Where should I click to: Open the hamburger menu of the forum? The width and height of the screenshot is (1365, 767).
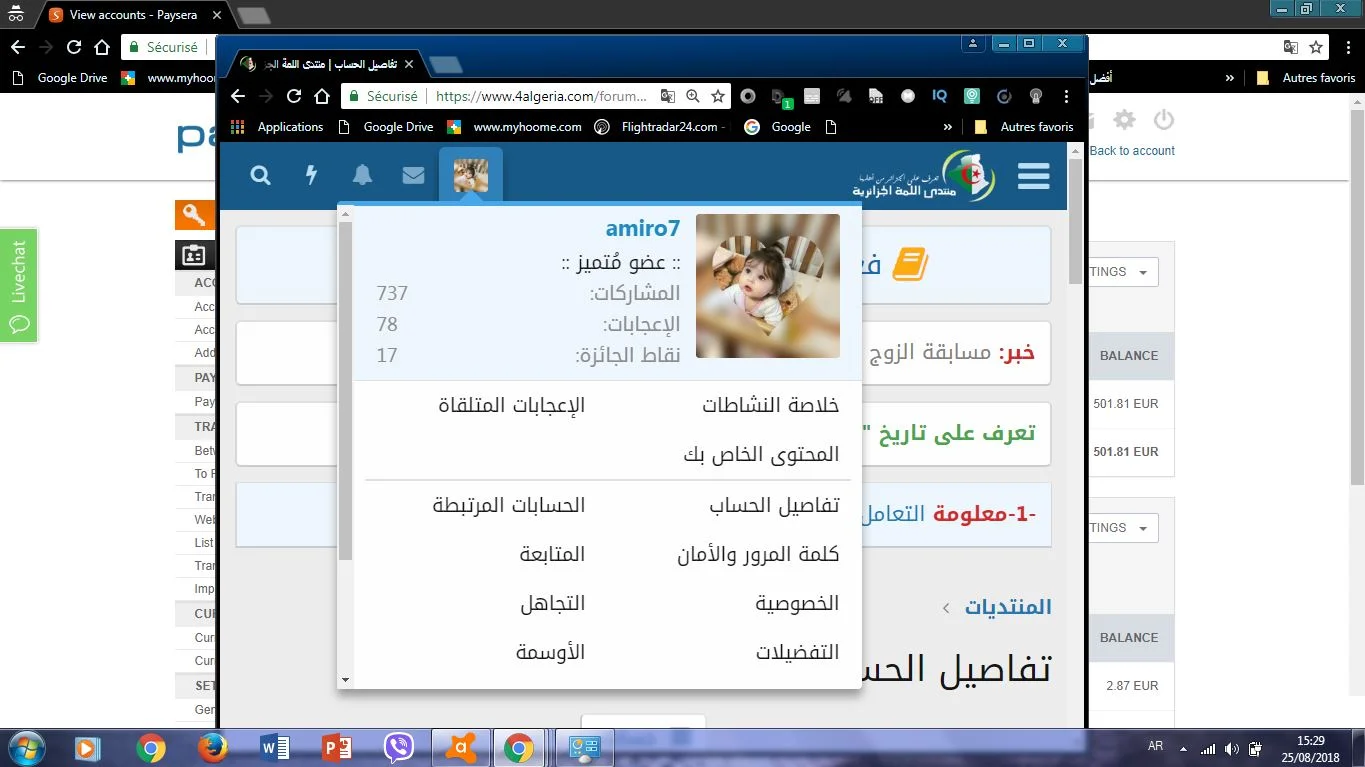point(1033,176)
